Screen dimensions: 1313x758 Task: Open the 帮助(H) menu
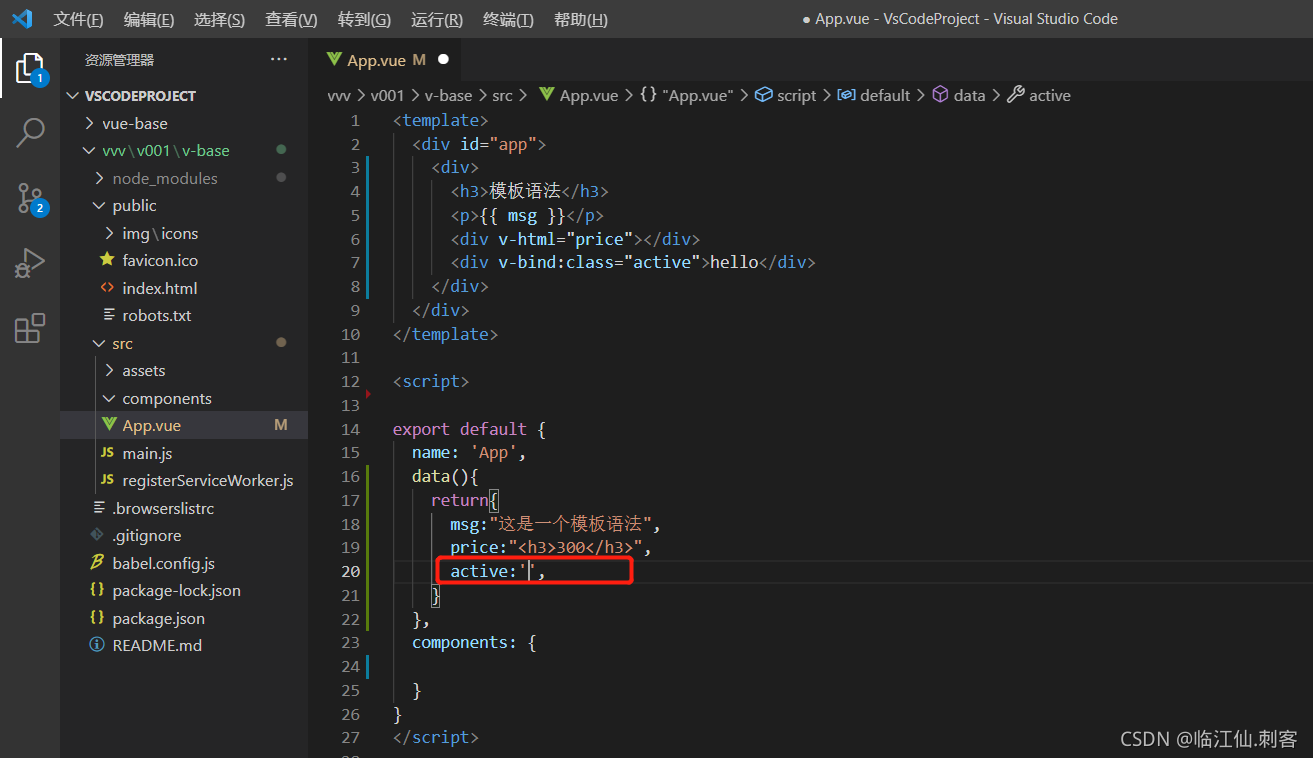580,19
